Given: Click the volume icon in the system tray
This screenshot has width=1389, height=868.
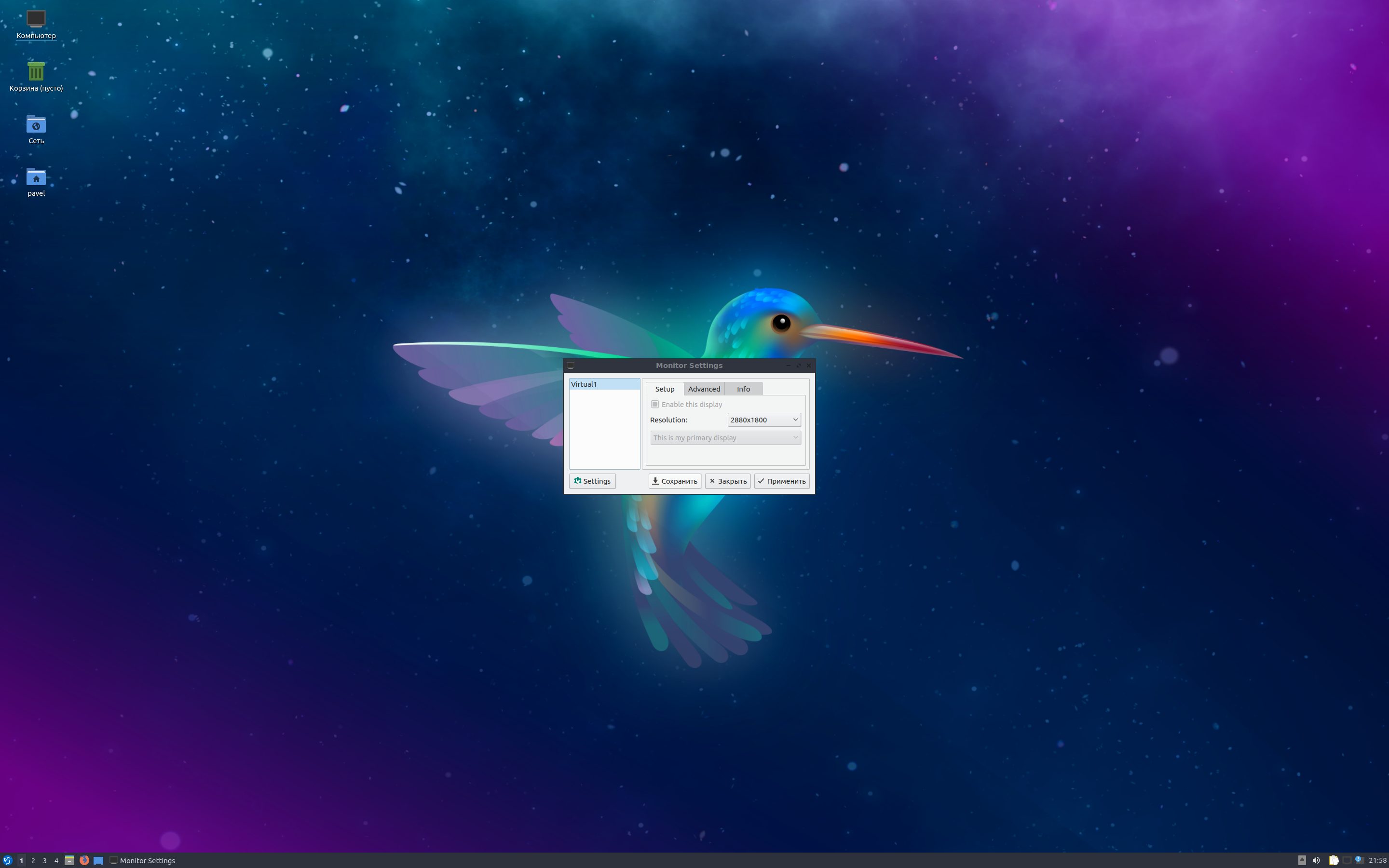Looking at the screenshot, I should (1316, 861).
